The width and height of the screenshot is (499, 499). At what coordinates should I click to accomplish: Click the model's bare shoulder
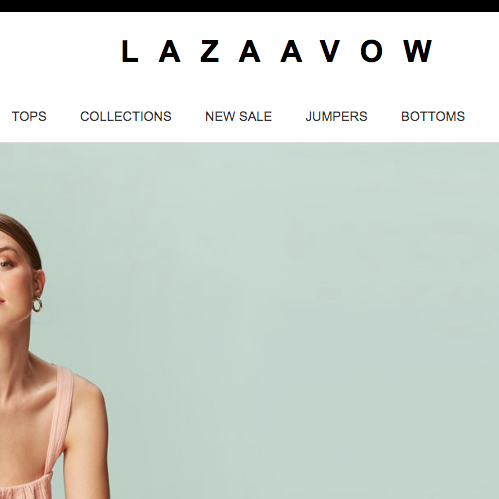pos(85,400)
